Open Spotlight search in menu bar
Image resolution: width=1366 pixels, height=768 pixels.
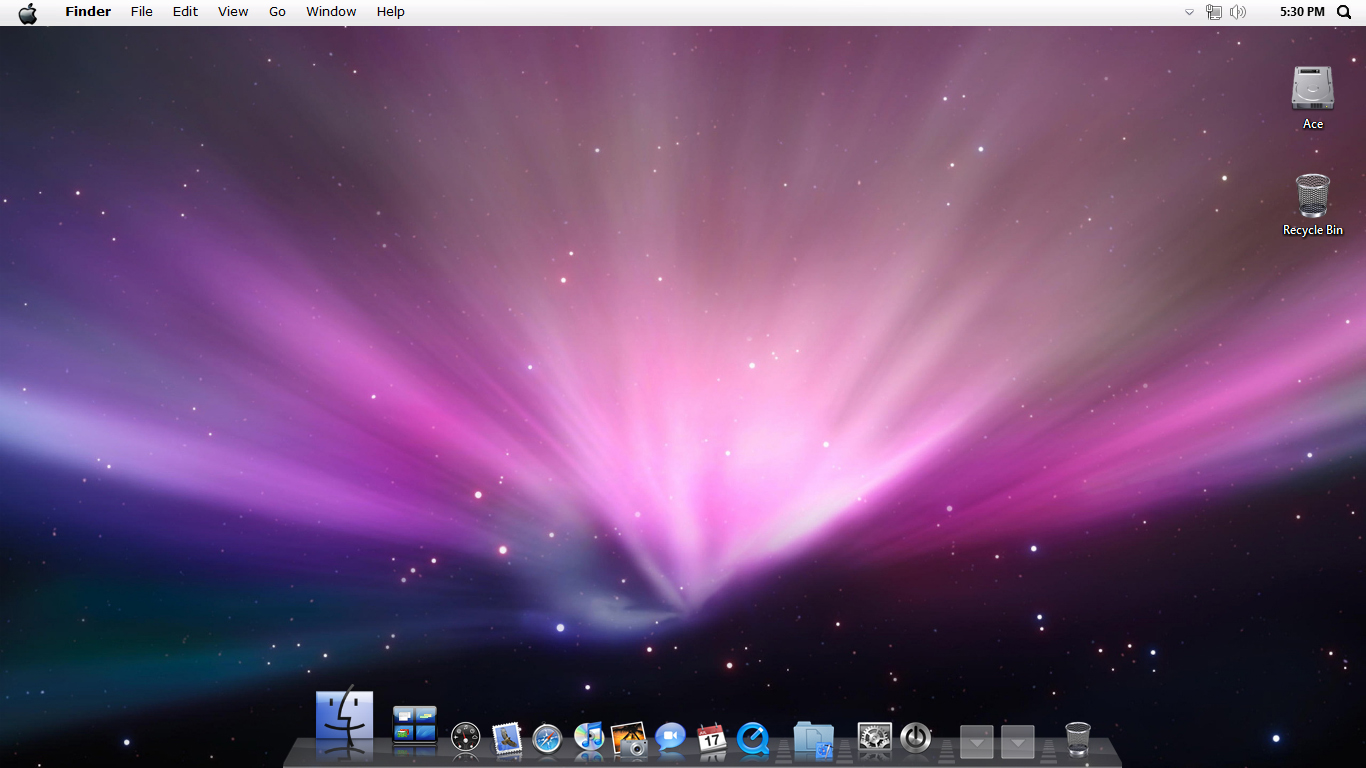[1344, 12]
